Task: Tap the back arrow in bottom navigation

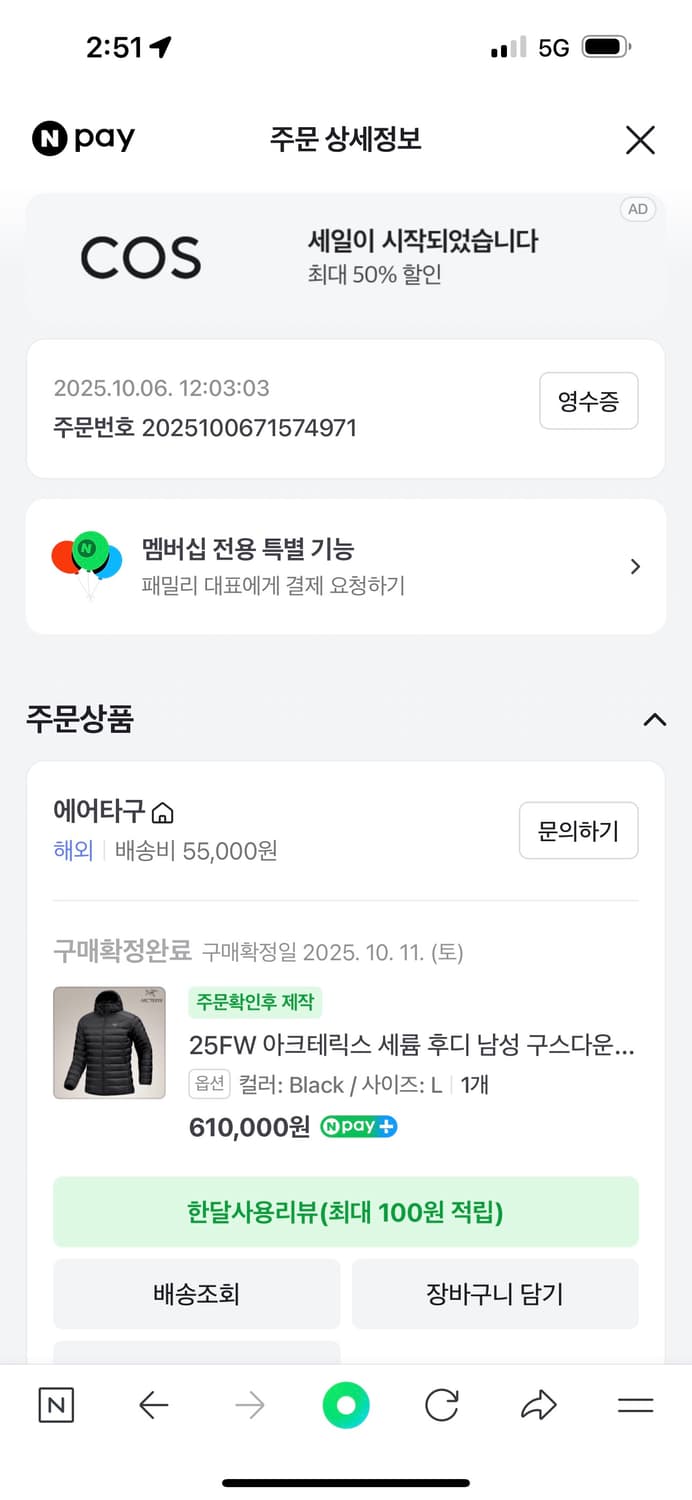Action: (x=152, y=1405)
